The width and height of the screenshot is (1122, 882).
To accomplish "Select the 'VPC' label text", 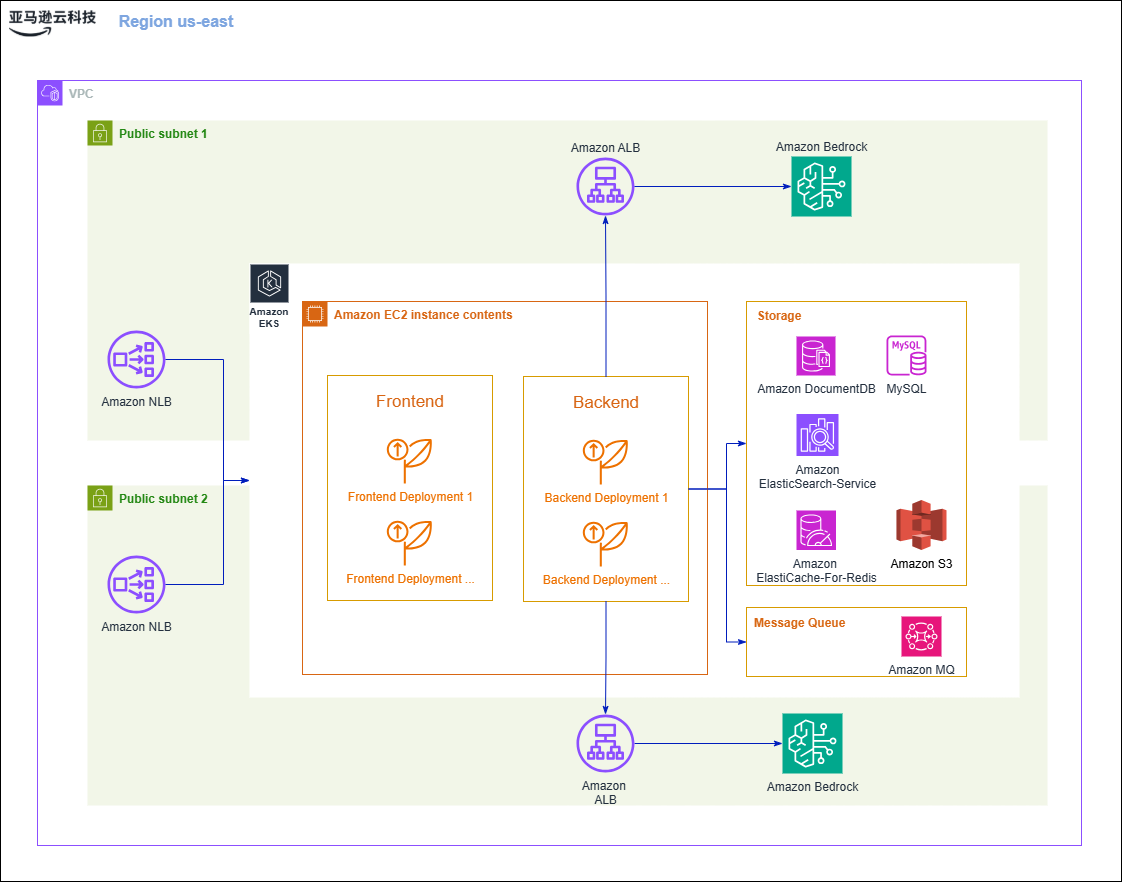I will click(81, 94).
